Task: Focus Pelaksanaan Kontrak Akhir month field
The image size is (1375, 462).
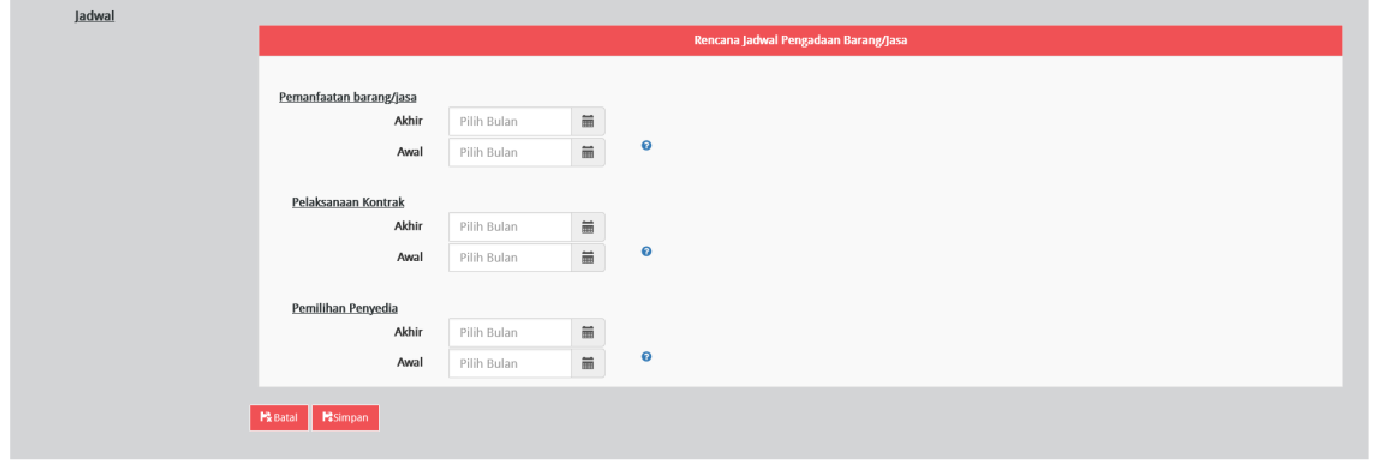Action: click(x=510, y=227)
